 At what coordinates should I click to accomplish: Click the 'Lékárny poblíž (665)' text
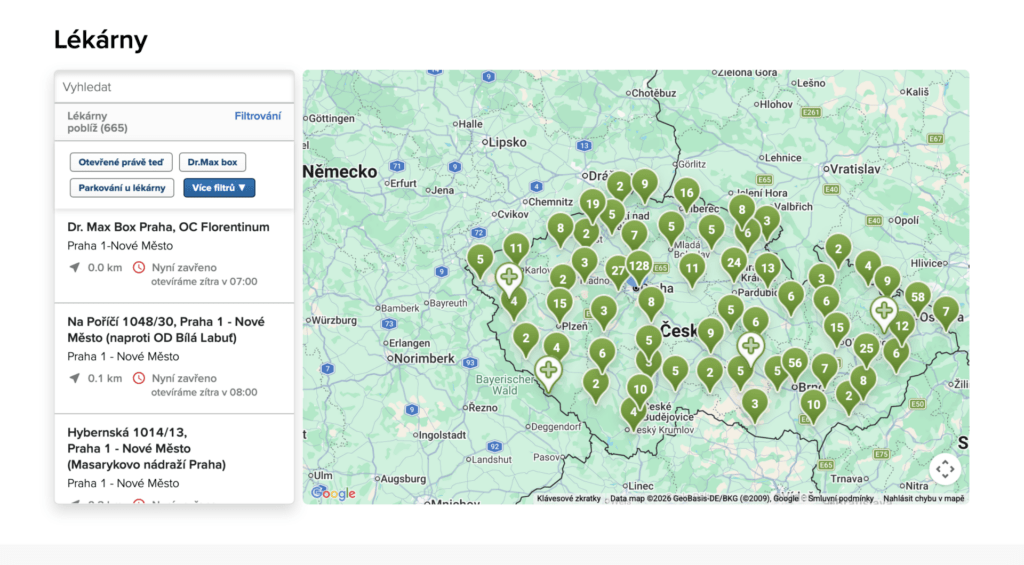click(x=97, y=122)
